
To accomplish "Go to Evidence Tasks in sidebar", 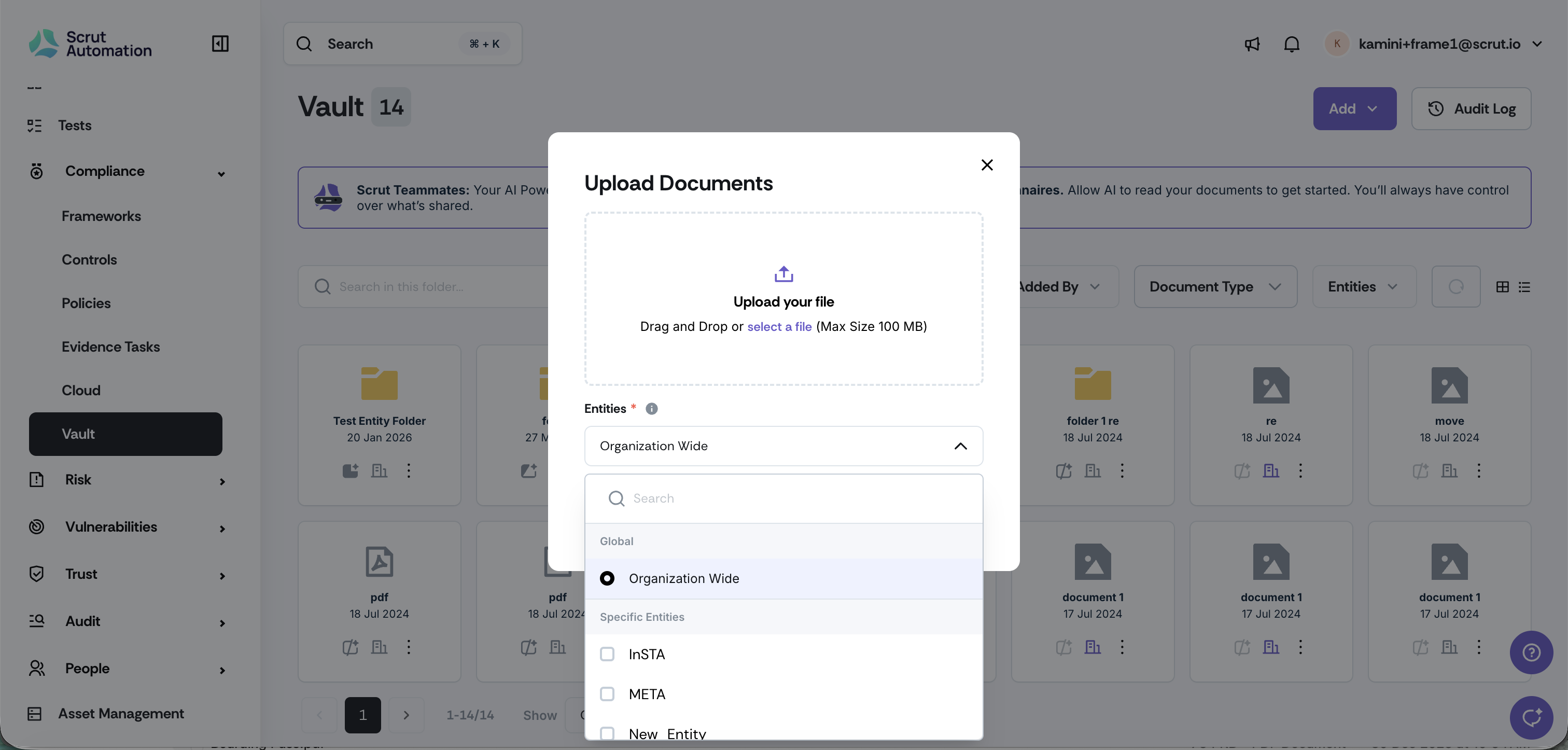I will 111,346.
